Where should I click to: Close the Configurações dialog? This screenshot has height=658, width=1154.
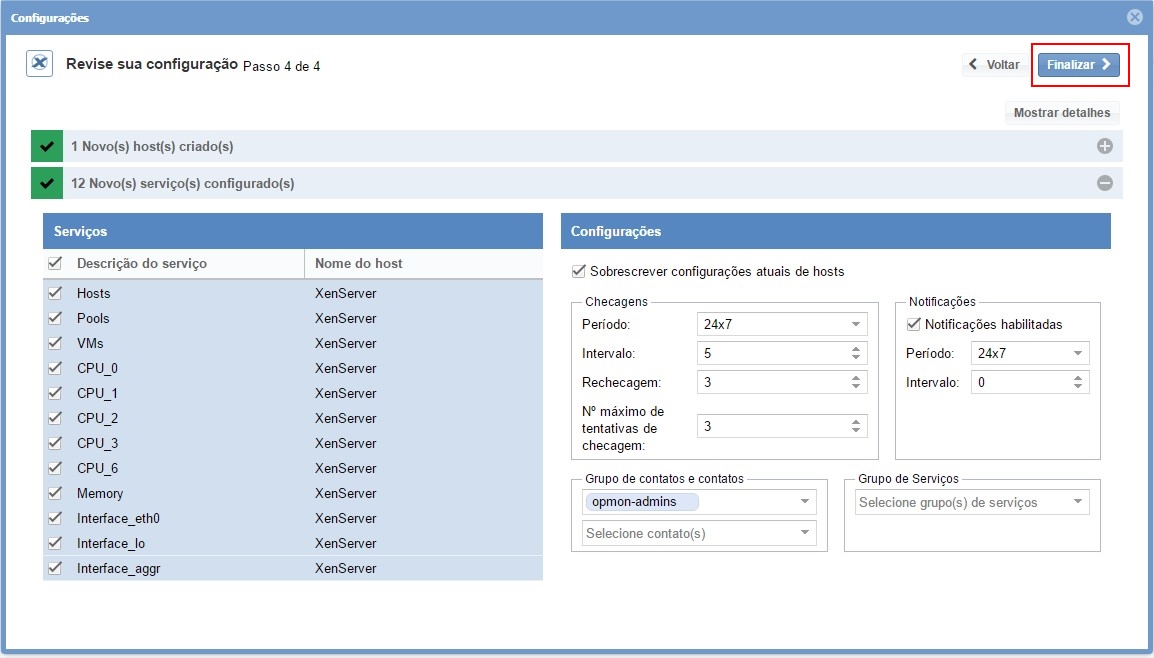click(1134, 17)
